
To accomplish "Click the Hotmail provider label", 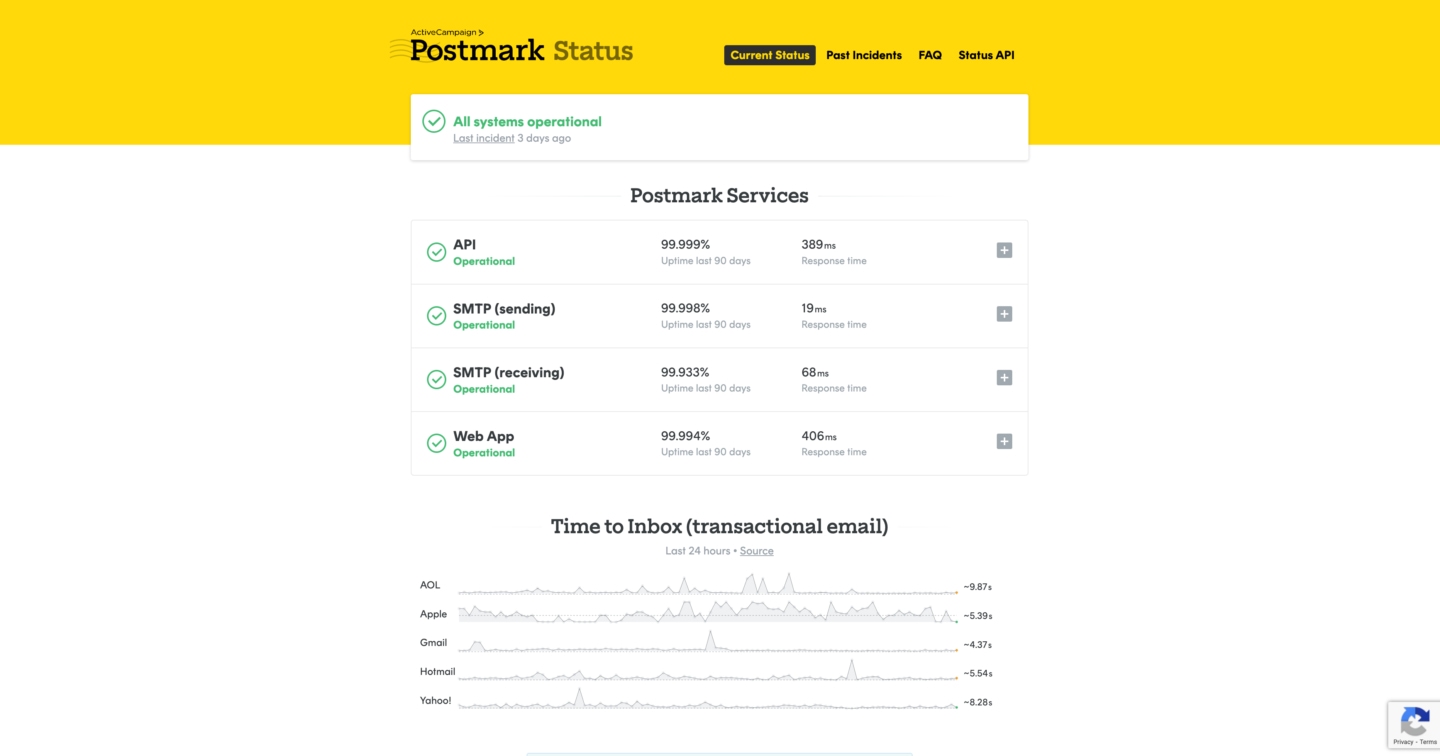I will 437,671.
